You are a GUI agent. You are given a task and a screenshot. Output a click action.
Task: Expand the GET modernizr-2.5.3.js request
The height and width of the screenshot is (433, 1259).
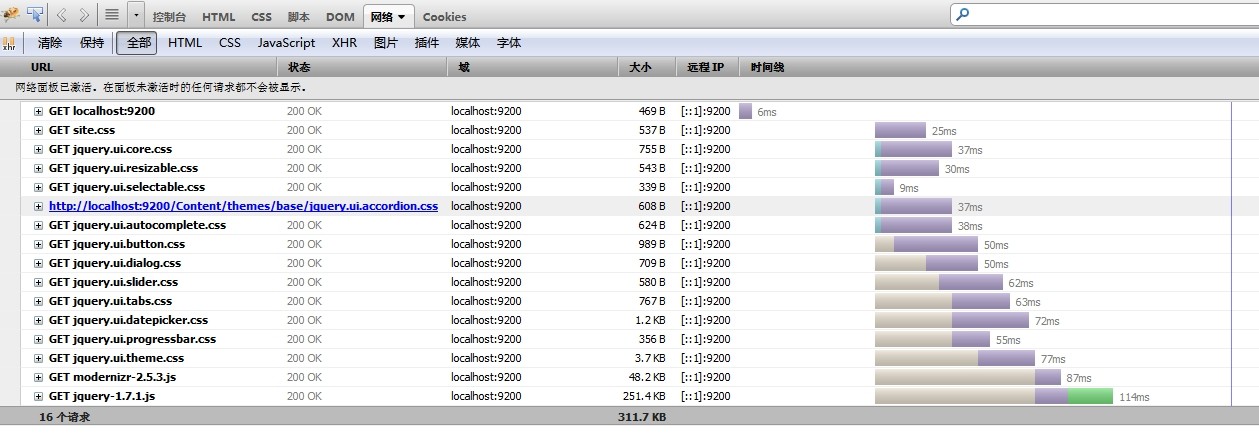pos(39,378)
